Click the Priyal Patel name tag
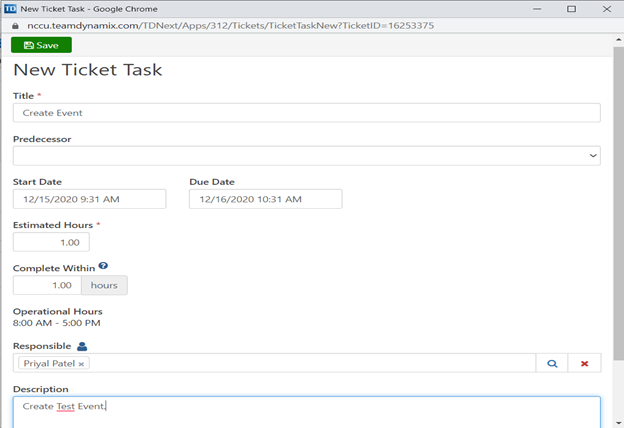Image resolution: width=624 pixels, height=428 pixels. pos(54,363)
